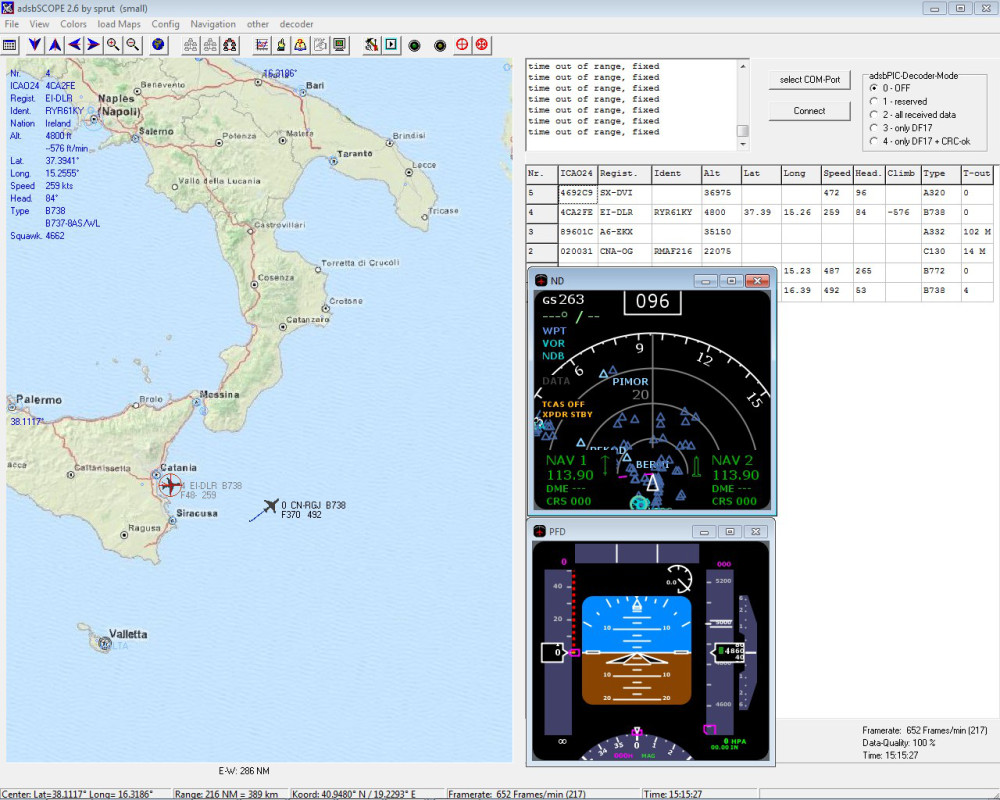Open the decoder menu
1000x800 pixels.
click(x=296, y=23)
